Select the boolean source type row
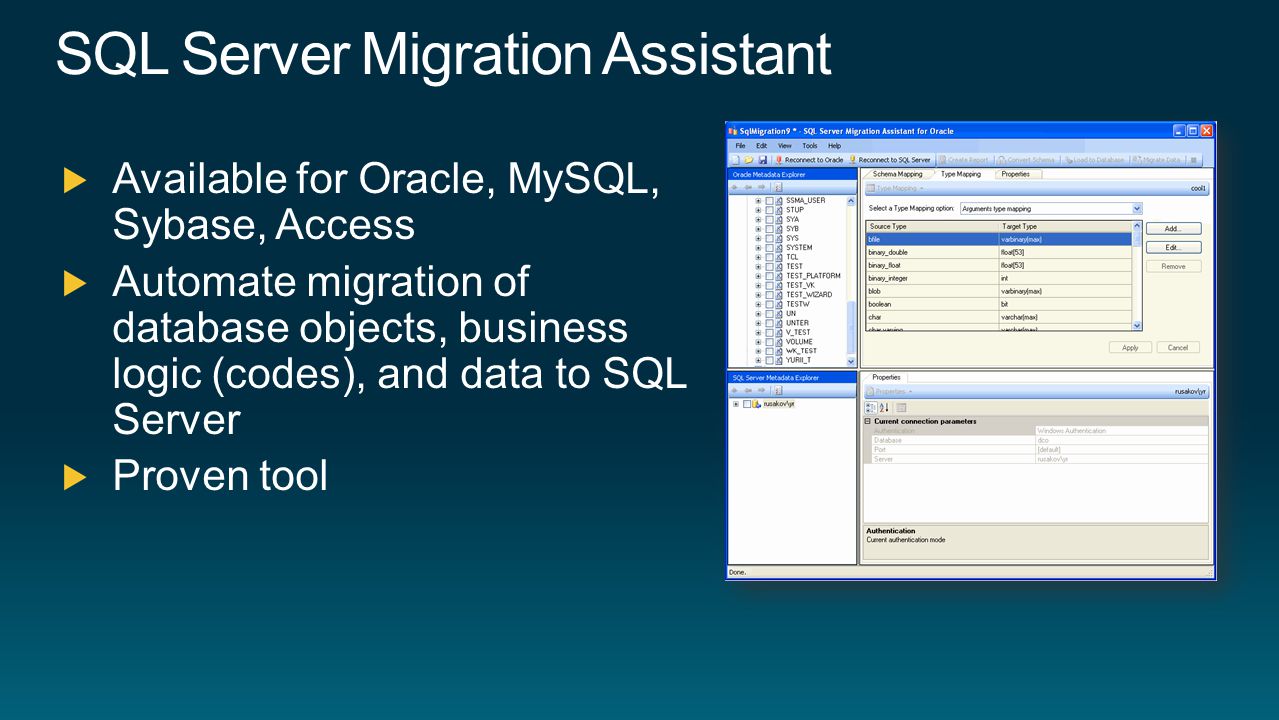This screenshot has height=720, width=1279. 999,304
